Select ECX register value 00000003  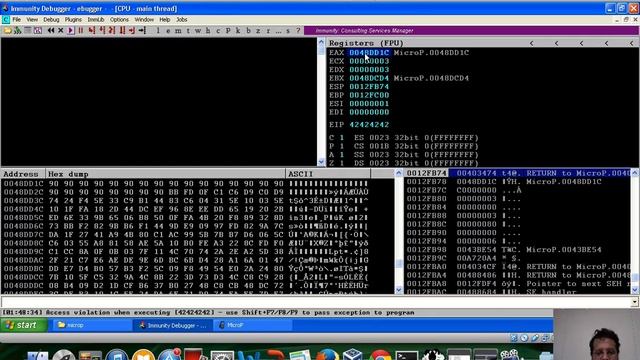click(x=369, y=61)
